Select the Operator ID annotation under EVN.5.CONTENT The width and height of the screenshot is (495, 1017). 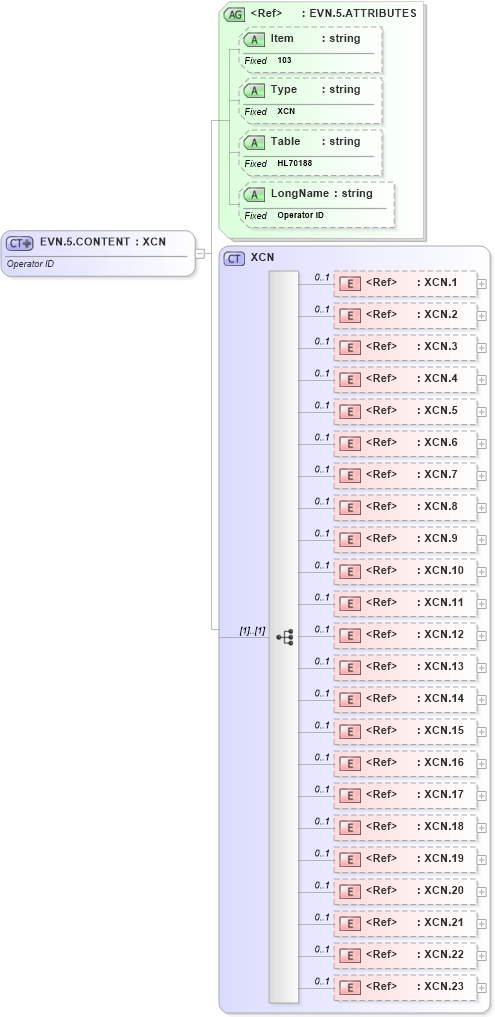[x=30, y=265]
